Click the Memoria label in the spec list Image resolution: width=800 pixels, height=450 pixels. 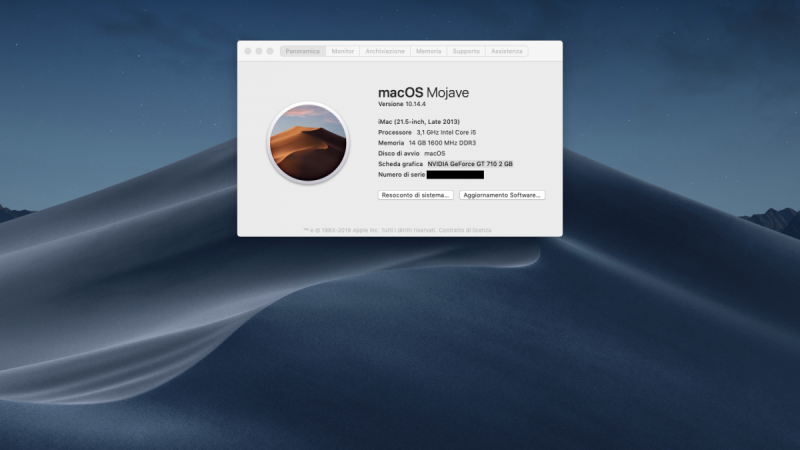391,143
